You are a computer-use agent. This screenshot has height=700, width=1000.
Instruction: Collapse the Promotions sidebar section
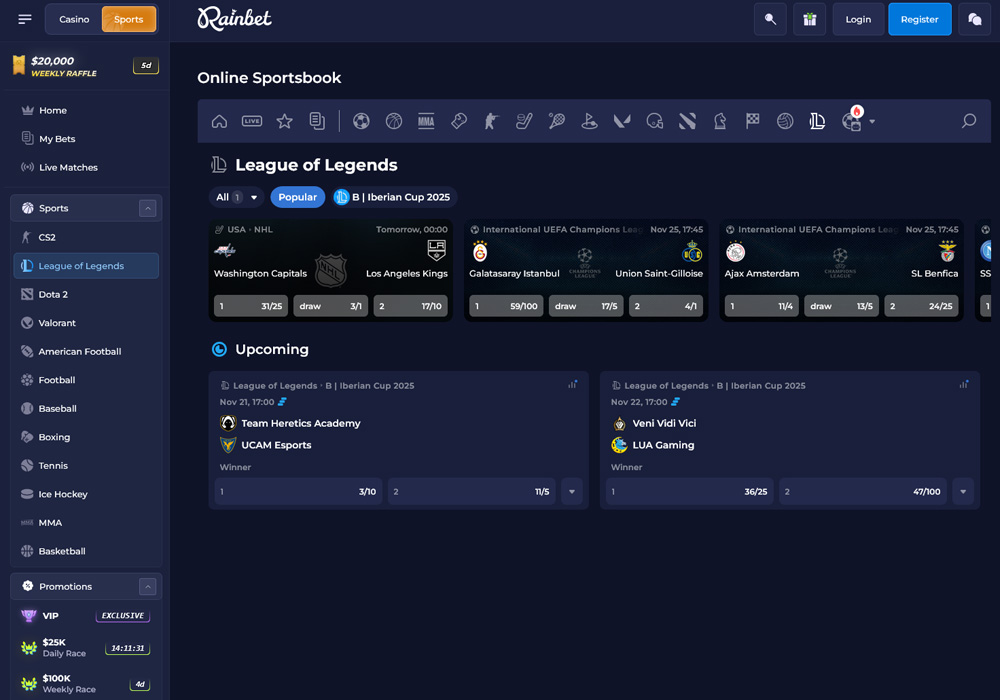147,587
